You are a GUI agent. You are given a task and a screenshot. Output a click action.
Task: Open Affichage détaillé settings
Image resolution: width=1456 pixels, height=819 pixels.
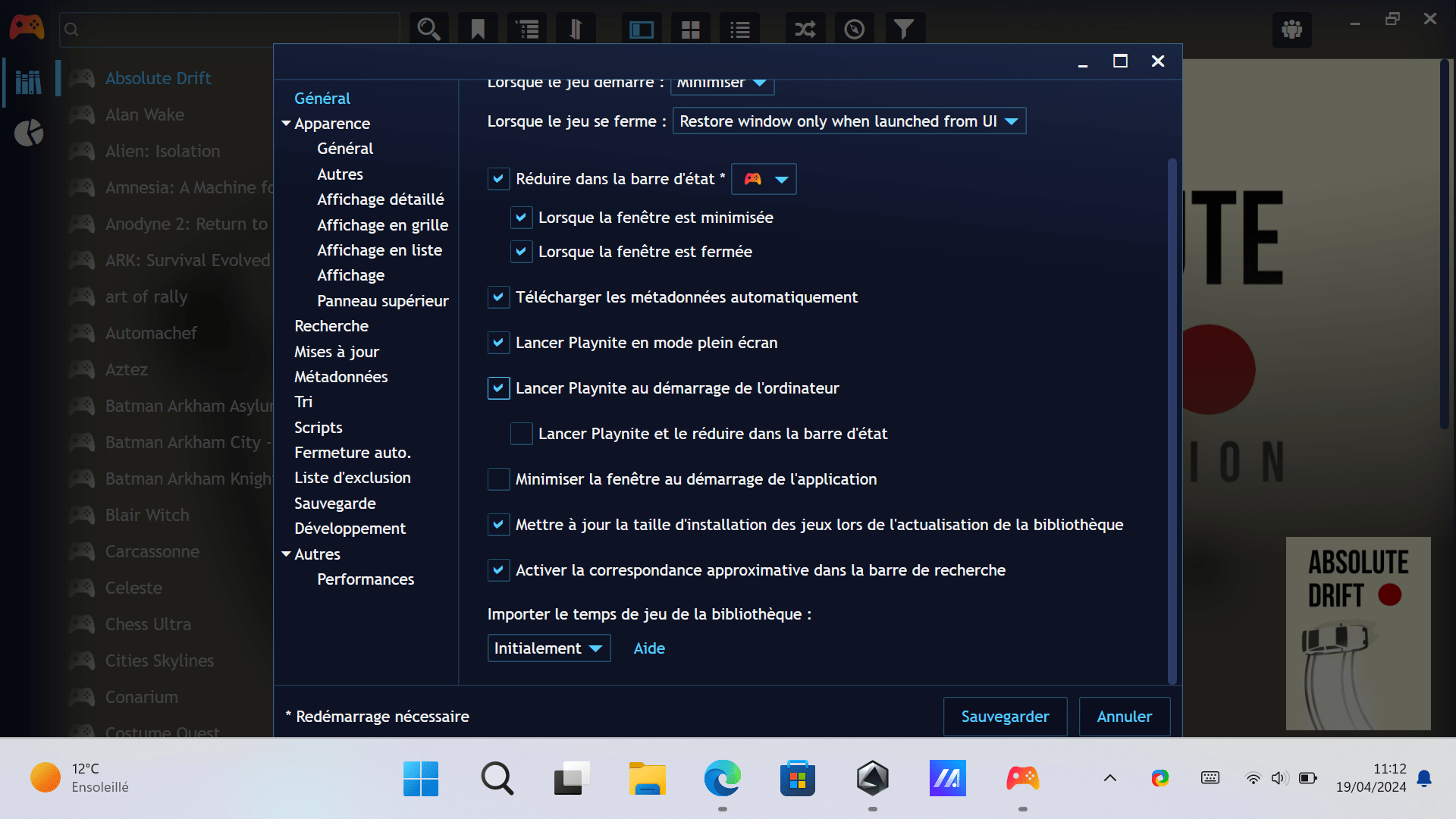381,199
